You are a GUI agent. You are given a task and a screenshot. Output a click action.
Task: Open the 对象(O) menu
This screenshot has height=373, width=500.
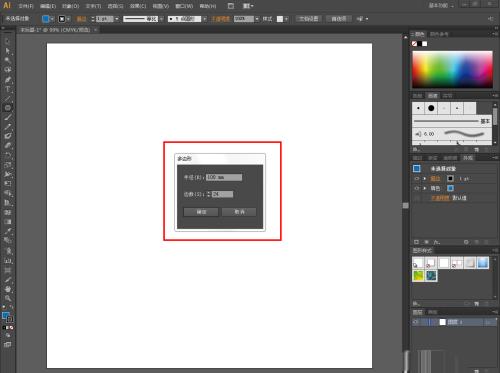71,6
